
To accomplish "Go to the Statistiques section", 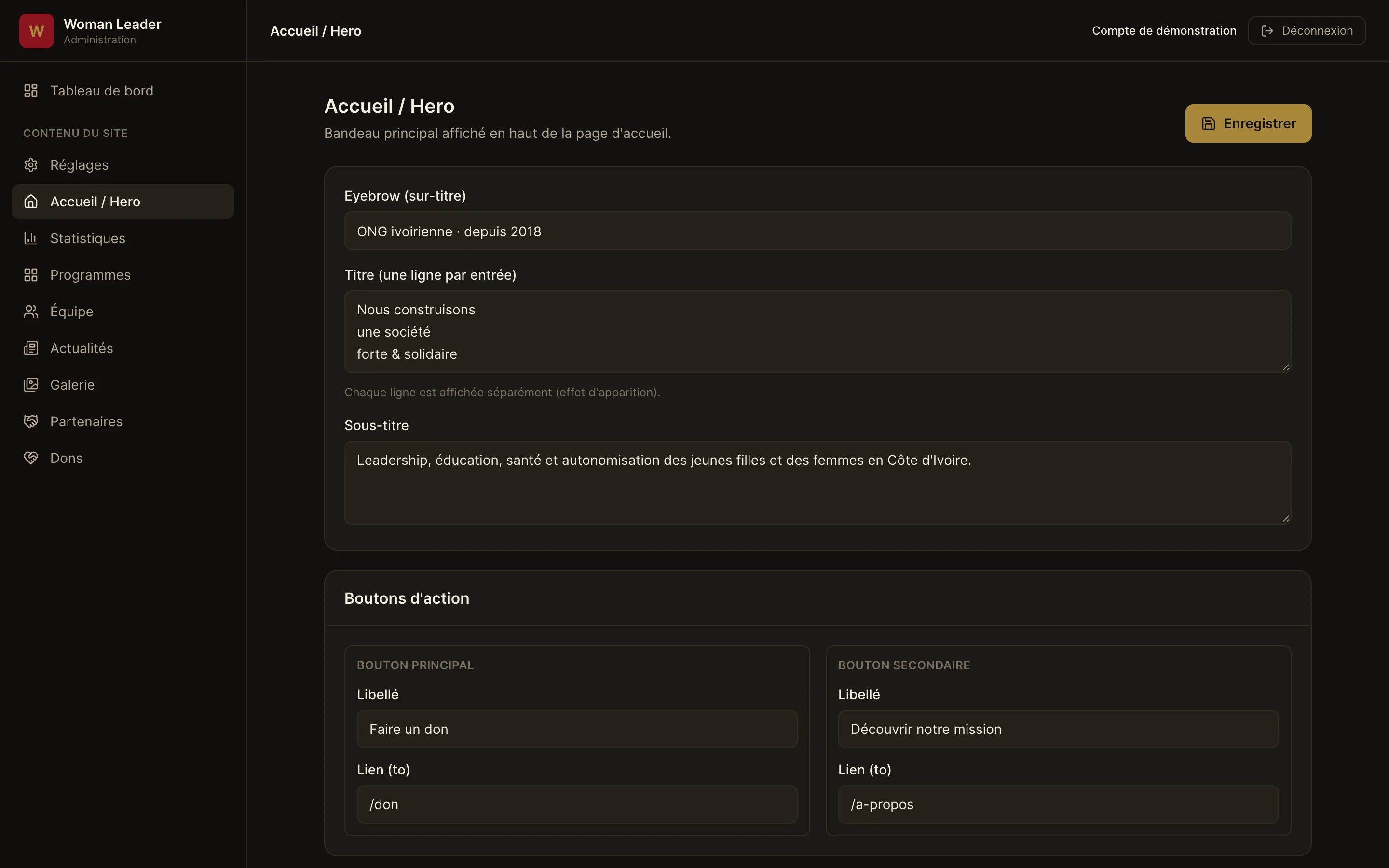I will point(123,238).
